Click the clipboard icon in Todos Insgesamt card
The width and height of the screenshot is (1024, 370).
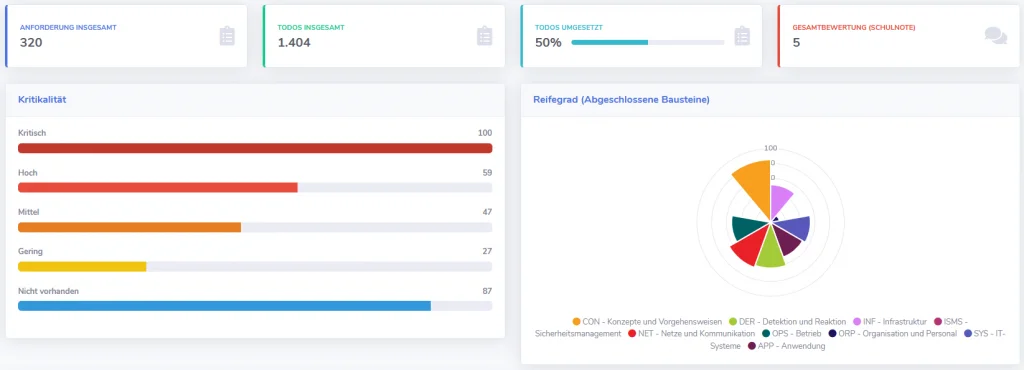pyautogui.click(x=485, y=36)
